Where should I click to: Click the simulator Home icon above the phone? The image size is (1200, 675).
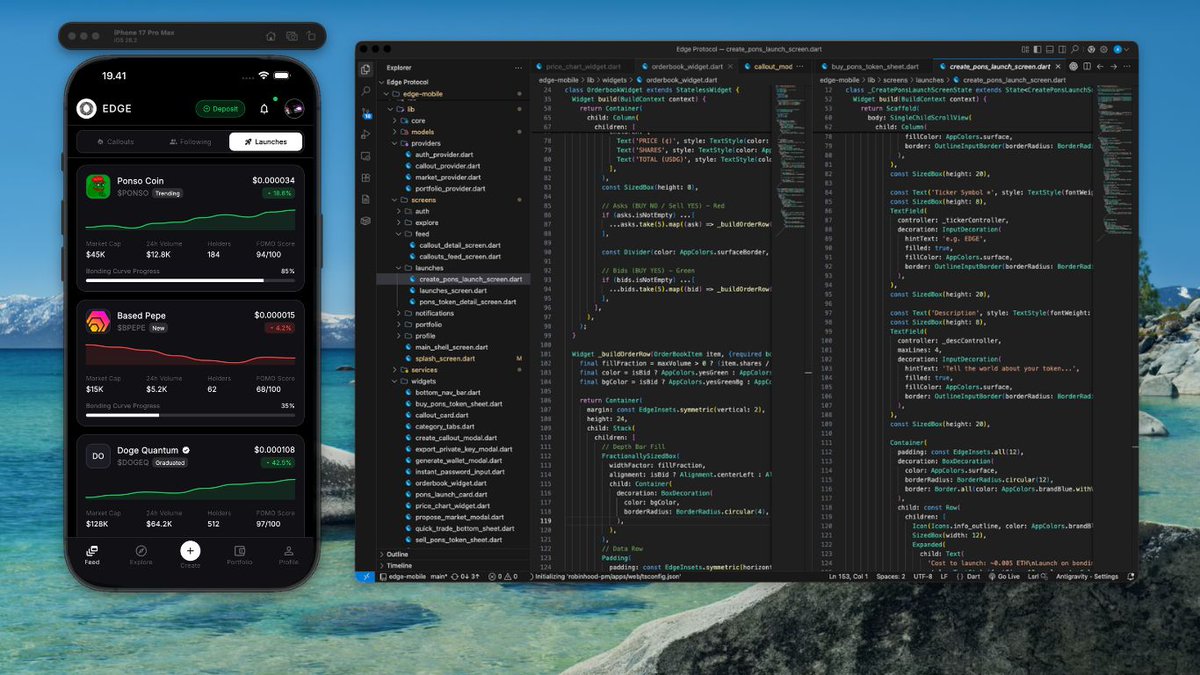[270, 36]
